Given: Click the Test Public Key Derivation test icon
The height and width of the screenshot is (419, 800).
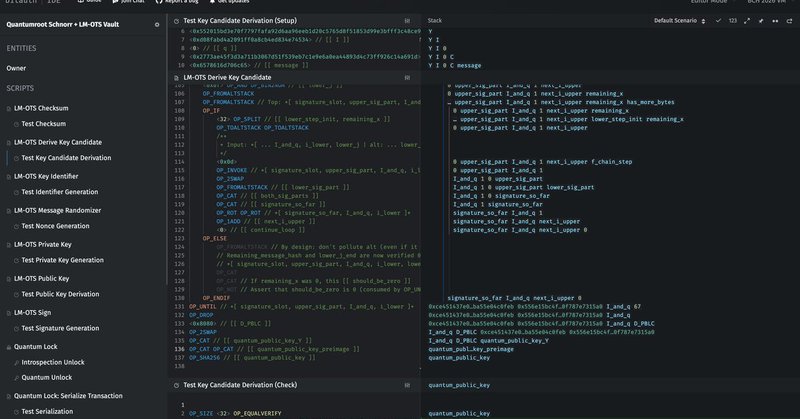Looking at the screenshot, I should click(16, 294).
